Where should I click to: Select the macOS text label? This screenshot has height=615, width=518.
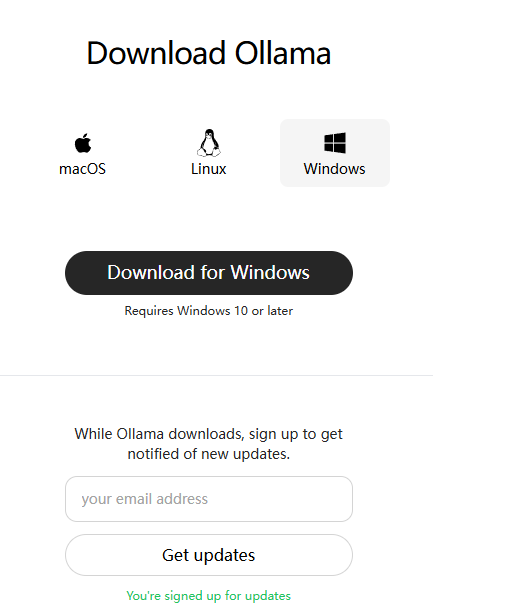[82, 169]
